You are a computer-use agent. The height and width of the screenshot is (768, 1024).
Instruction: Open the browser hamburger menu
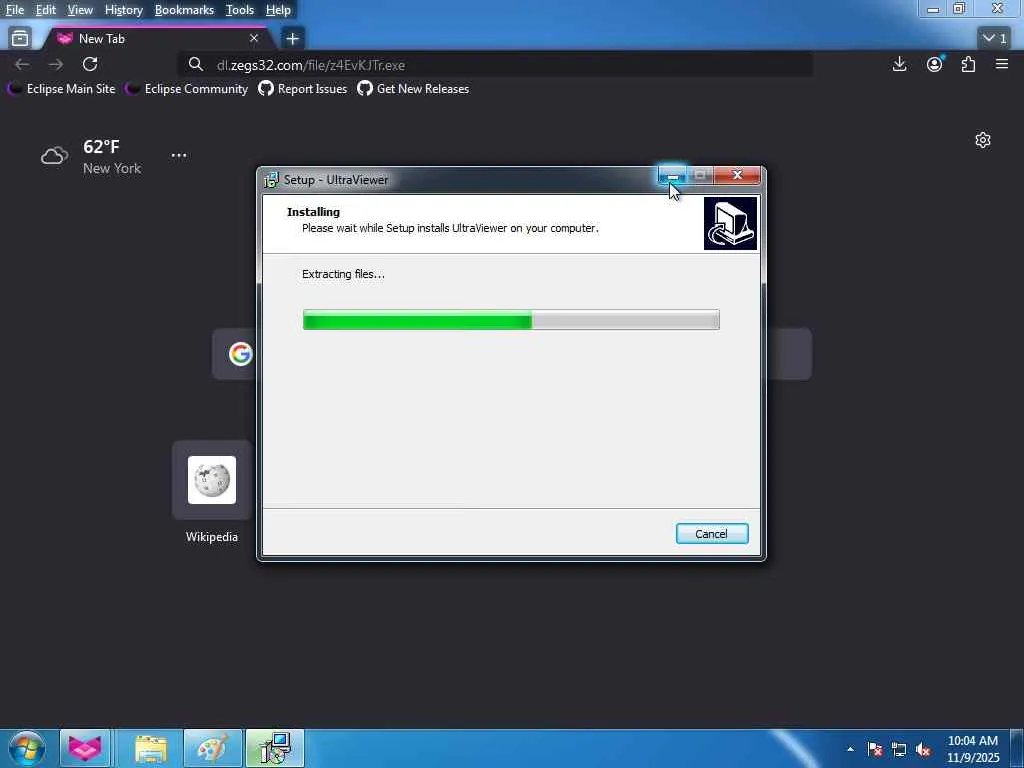tap(1002, 64)
